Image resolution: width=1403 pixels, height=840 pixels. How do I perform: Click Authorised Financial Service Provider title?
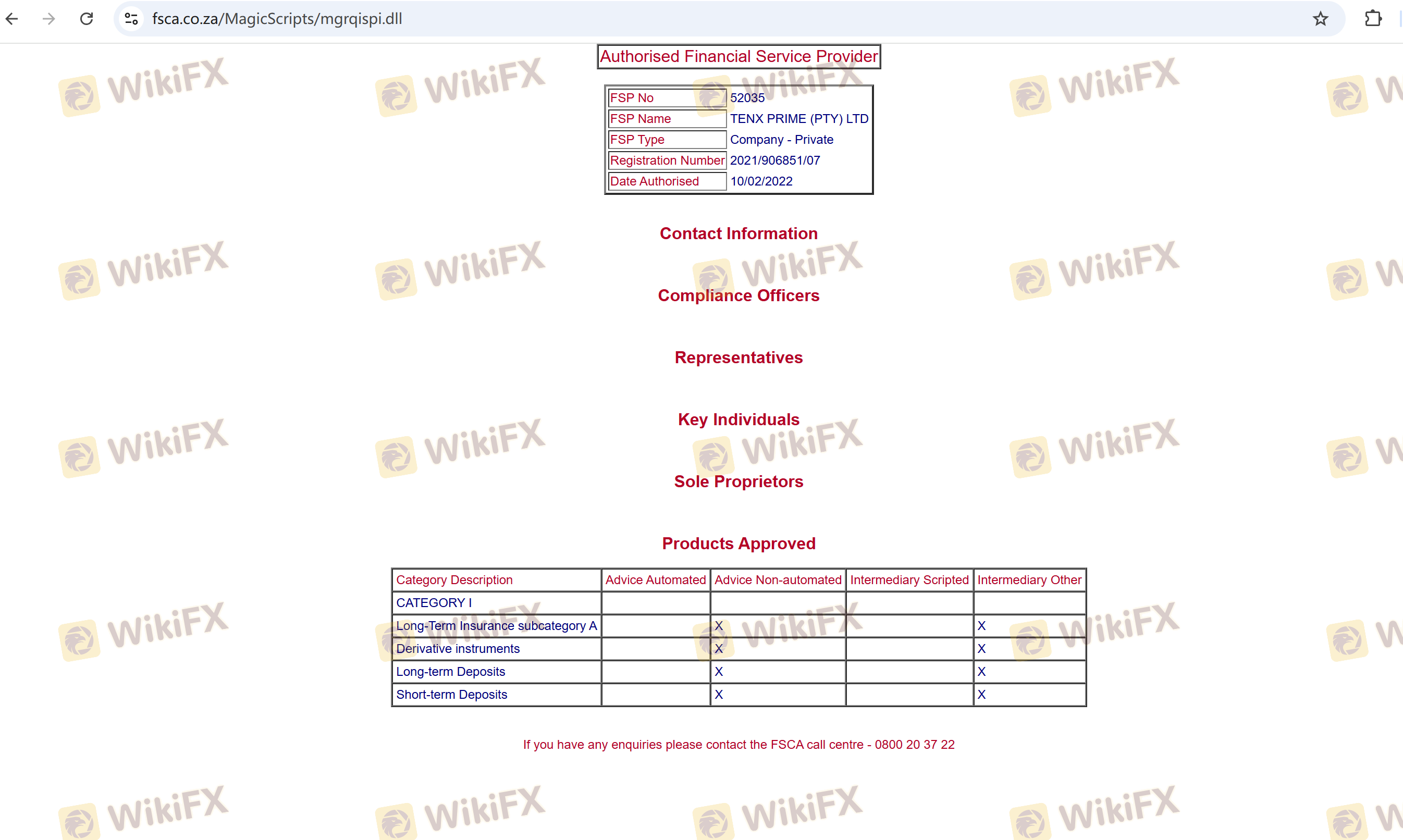[x=738, y=57]
